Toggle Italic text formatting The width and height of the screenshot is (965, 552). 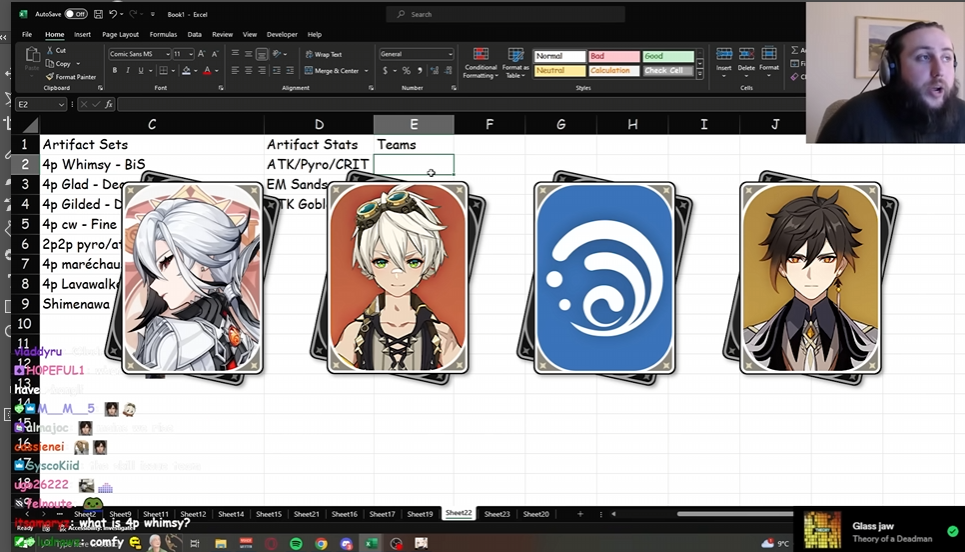click(x=127, y=71)
